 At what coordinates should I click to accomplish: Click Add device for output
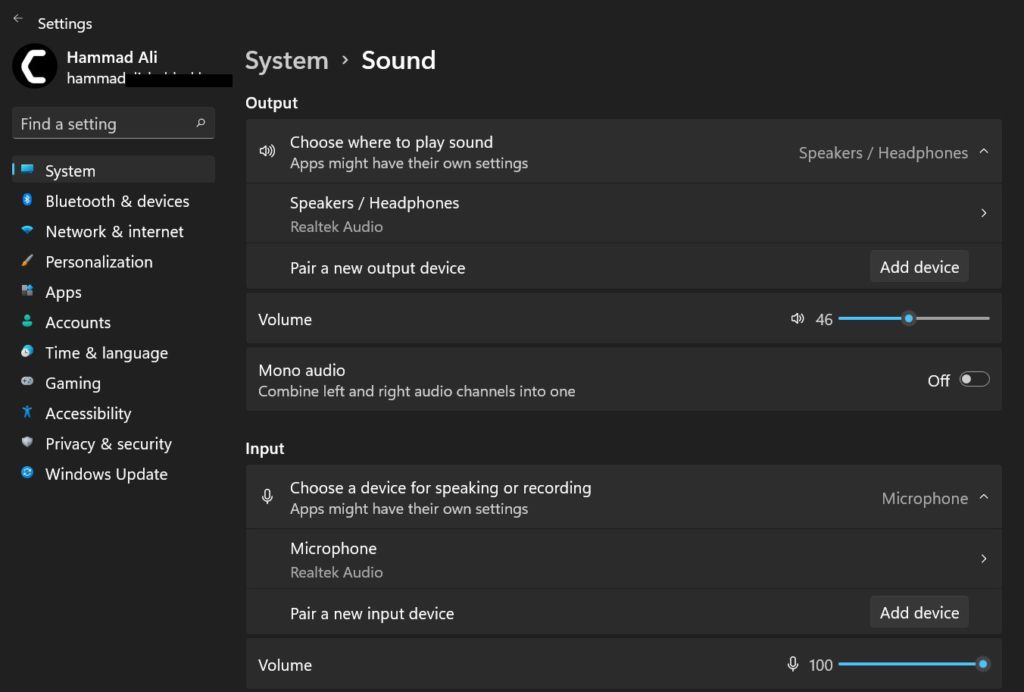[918, 267]
